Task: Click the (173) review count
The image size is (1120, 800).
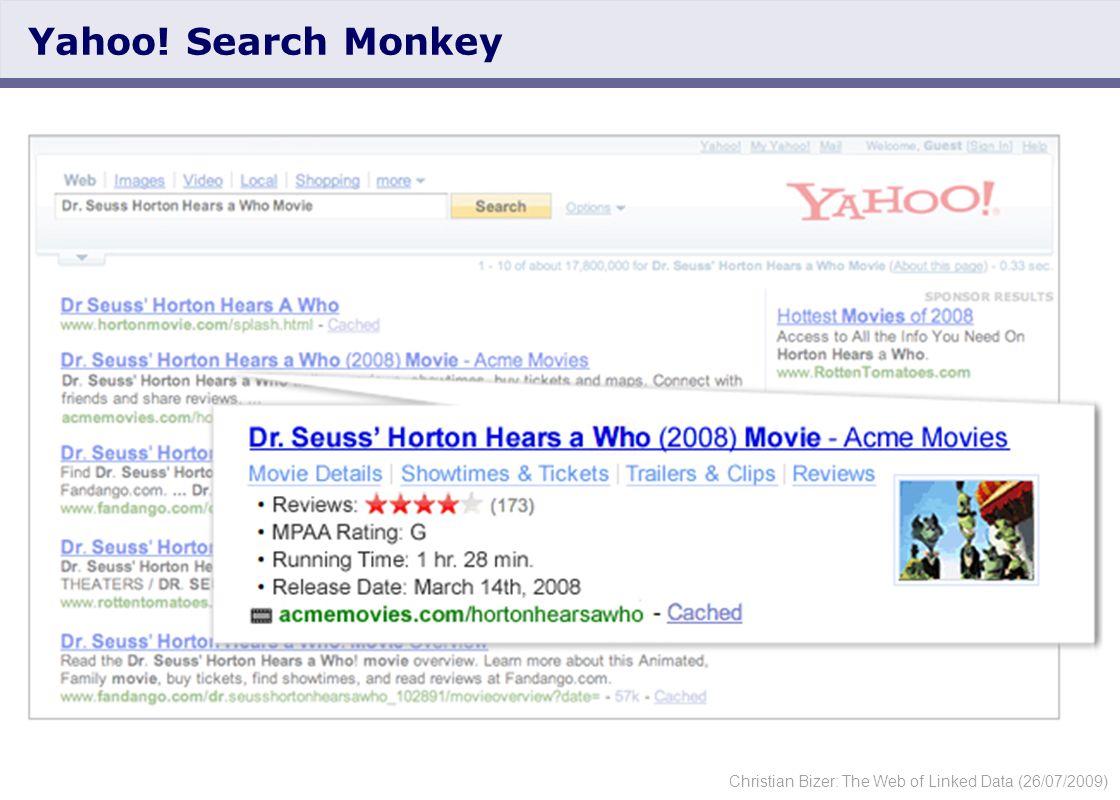Action: [x=512, y=506]
